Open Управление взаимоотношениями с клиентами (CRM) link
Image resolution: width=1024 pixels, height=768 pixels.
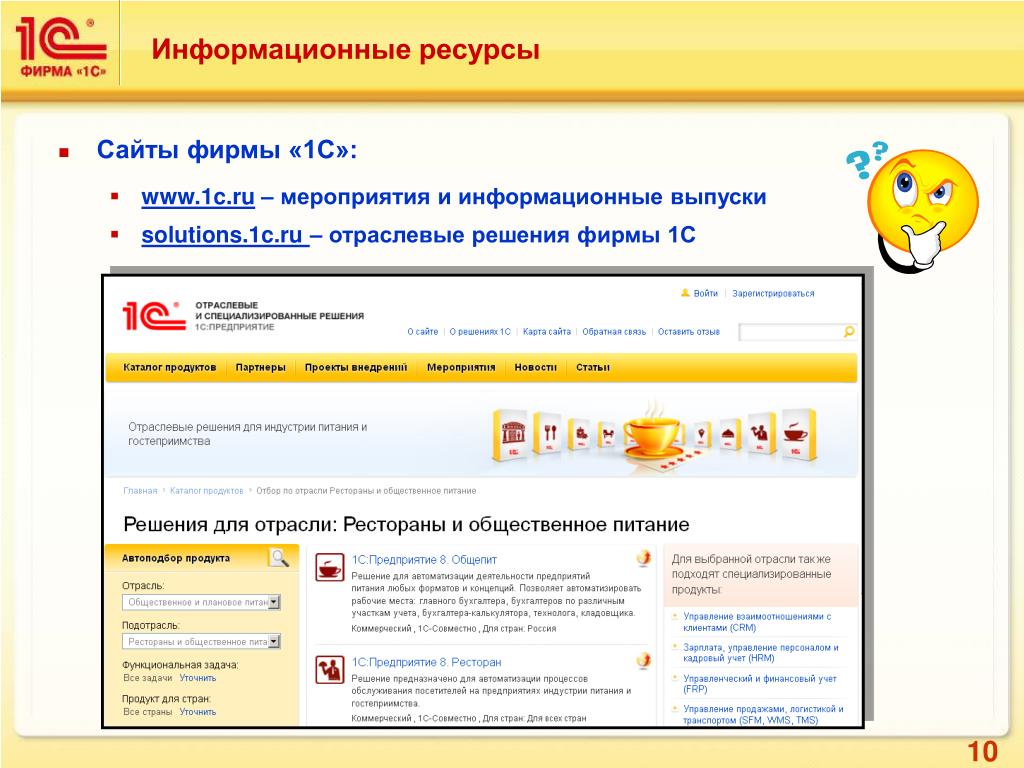(758, 622)
